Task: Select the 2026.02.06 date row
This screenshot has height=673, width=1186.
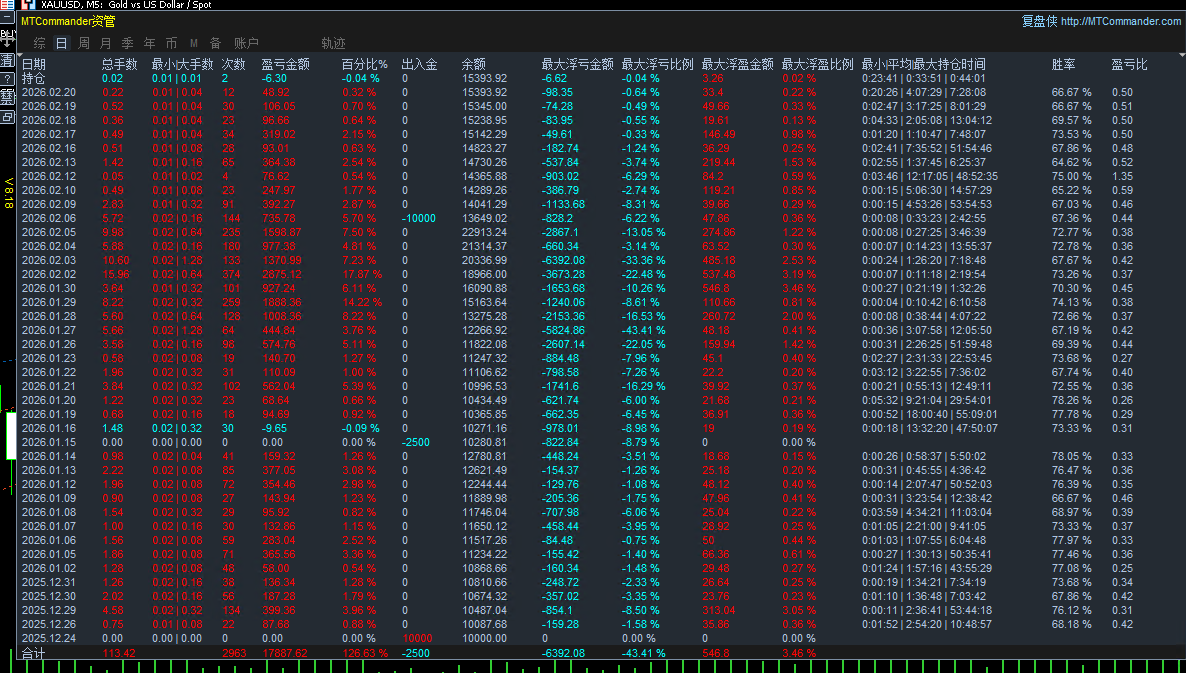Action: pos(601,219)
